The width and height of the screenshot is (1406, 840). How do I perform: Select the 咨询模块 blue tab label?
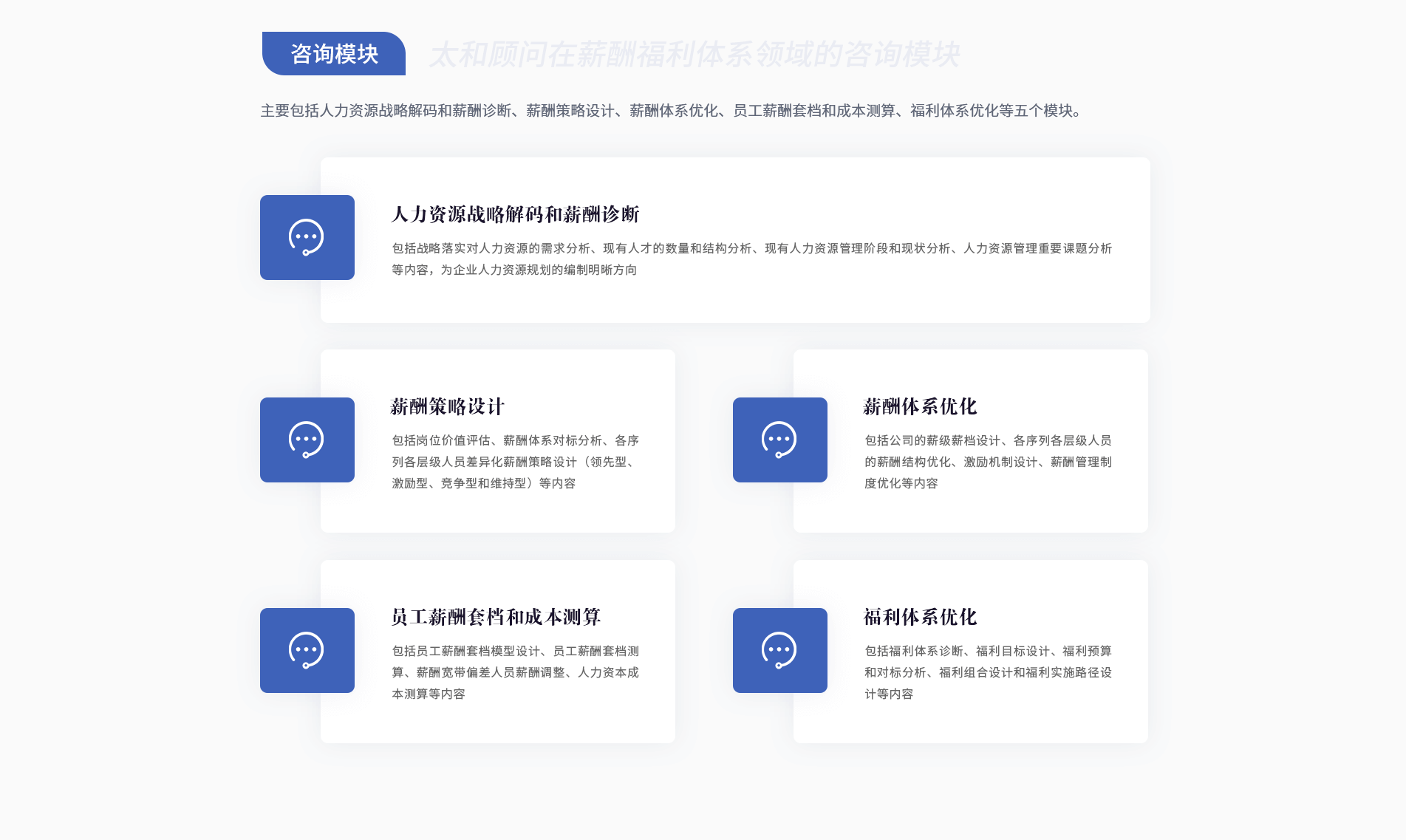[x=334, y=53]
